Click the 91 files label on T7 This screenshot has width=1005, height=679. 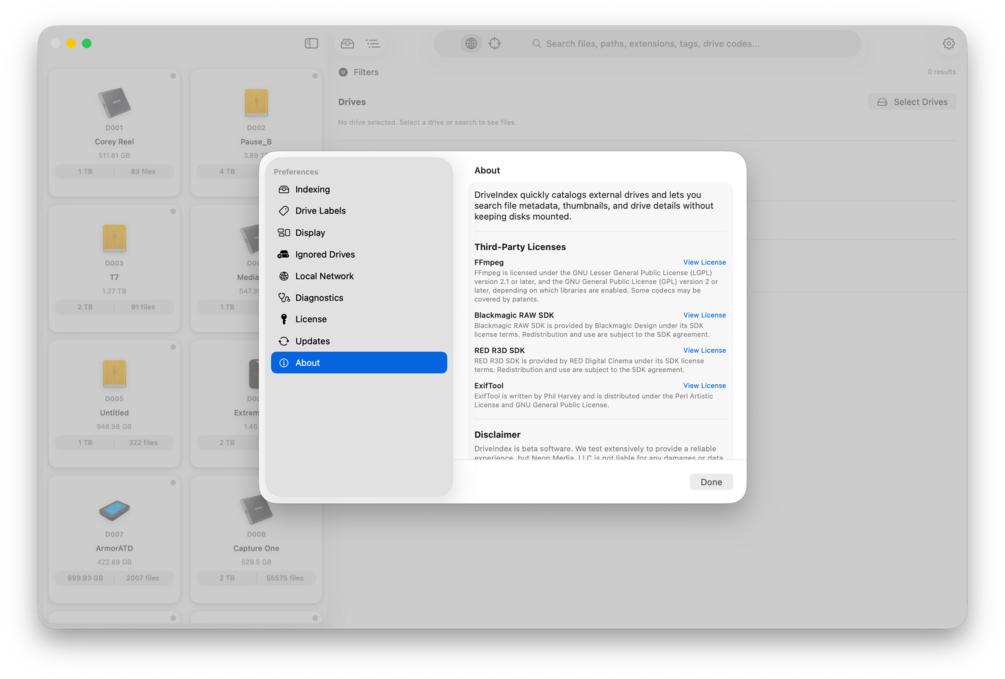coord(143,307)
